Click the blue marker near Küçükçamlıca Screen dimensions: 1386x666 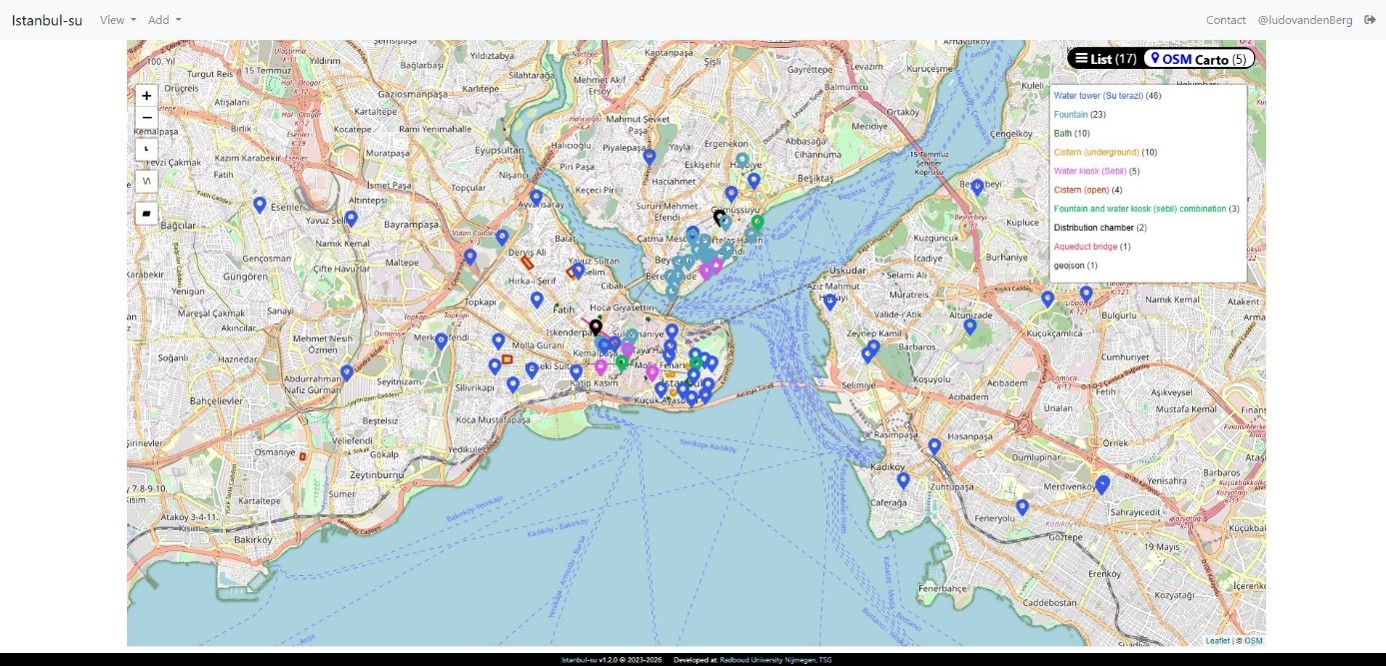click(x=1048, y=298)
